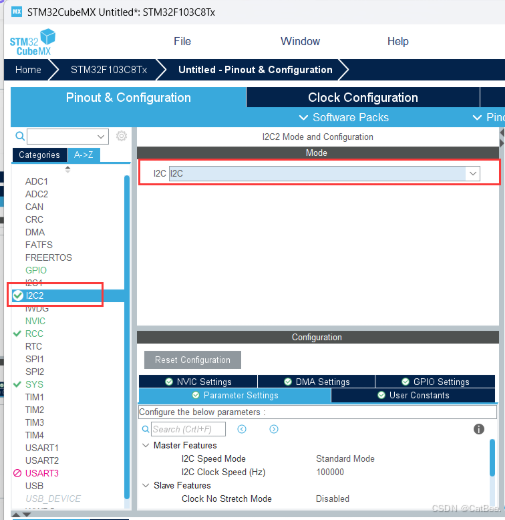Open the gear settings icon beside search
The height and width of the screenshot is (520, 505).
(121, 136)
